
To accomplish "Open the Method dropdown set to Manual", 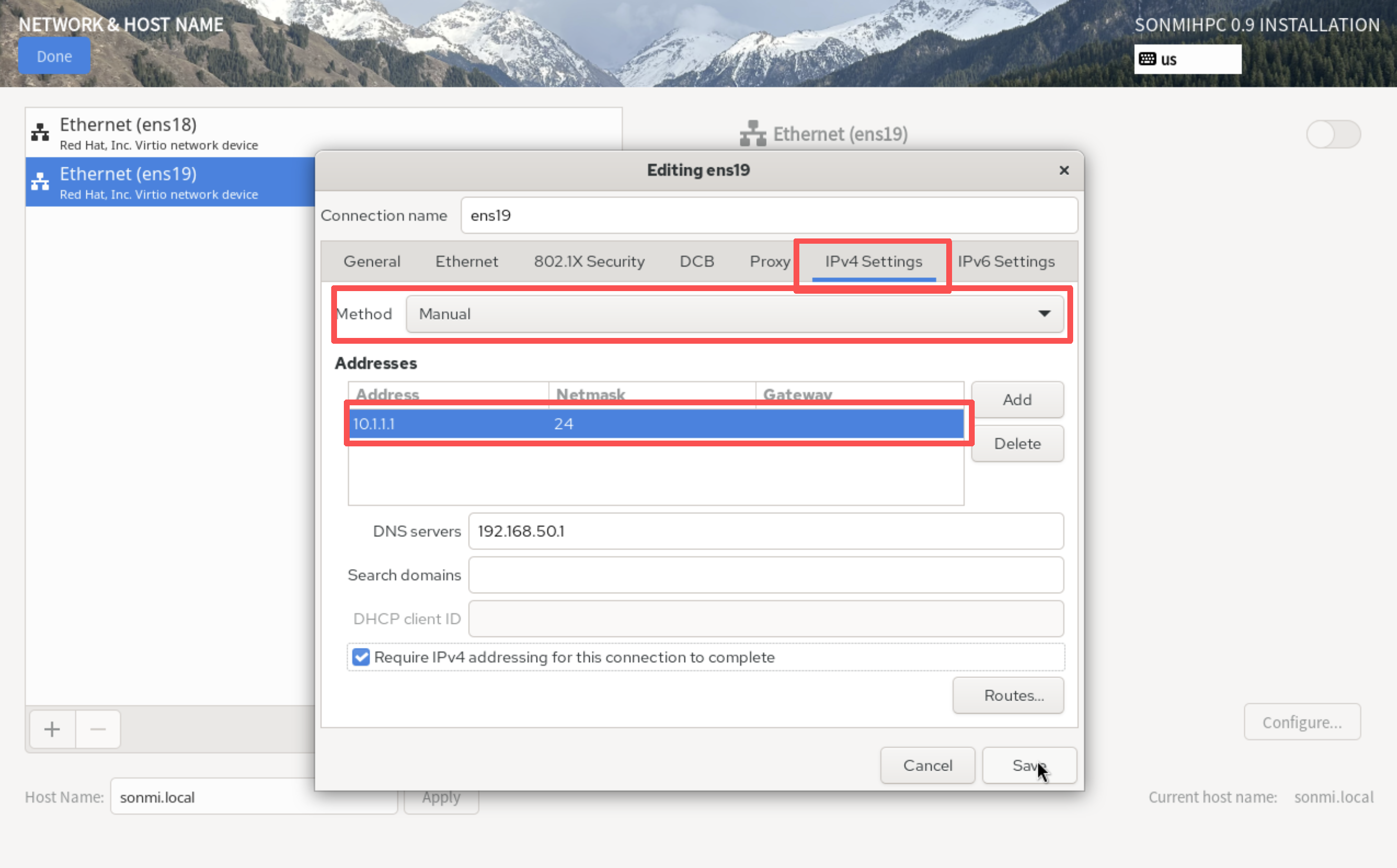I will [734, 314].
